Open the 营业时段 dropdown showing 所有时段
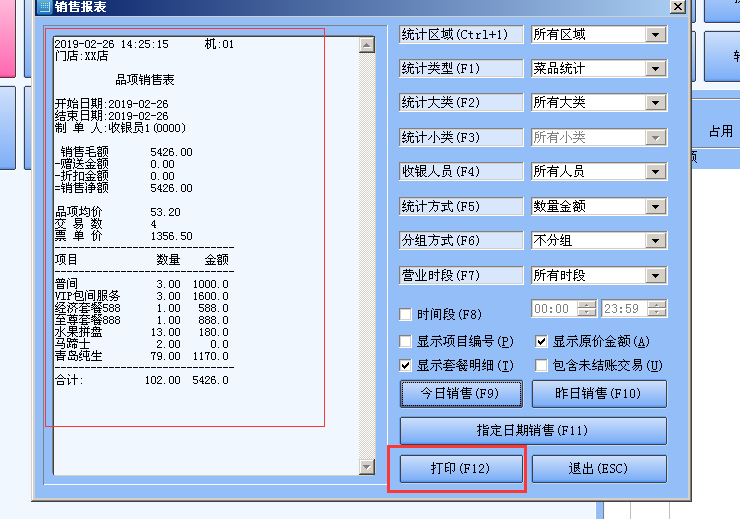740x519 pixels. 655,275
